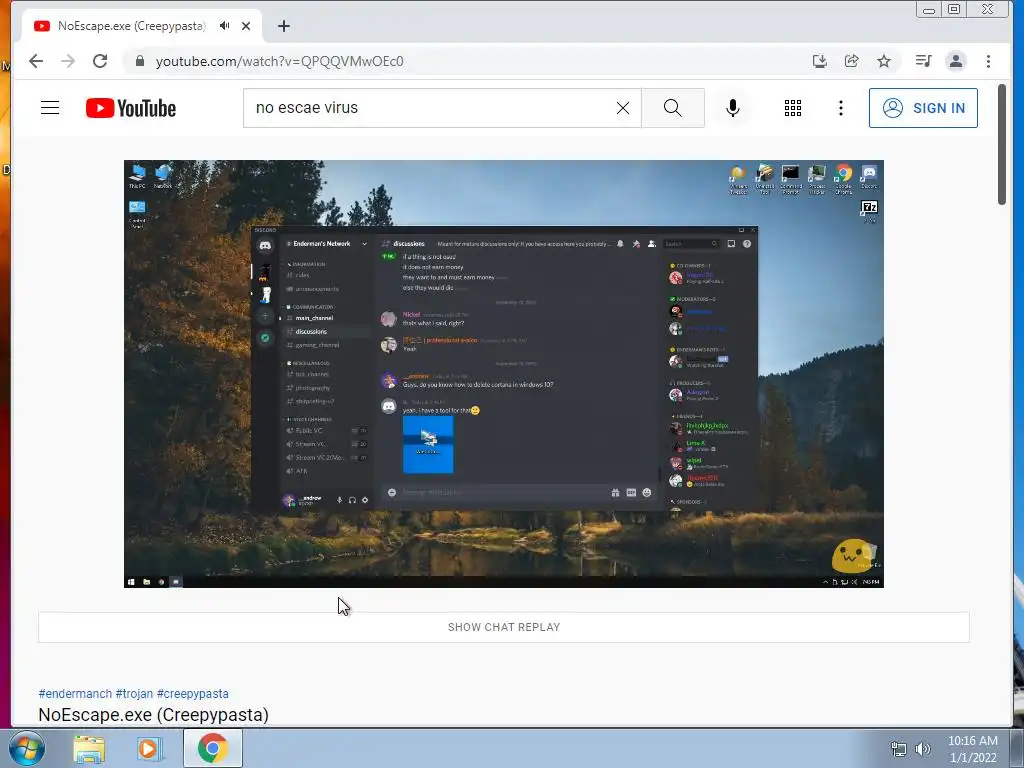The width and height of the screenshot is (1024, 768).
Task: Click the address bar padlock icon
Action: (139, 61)
